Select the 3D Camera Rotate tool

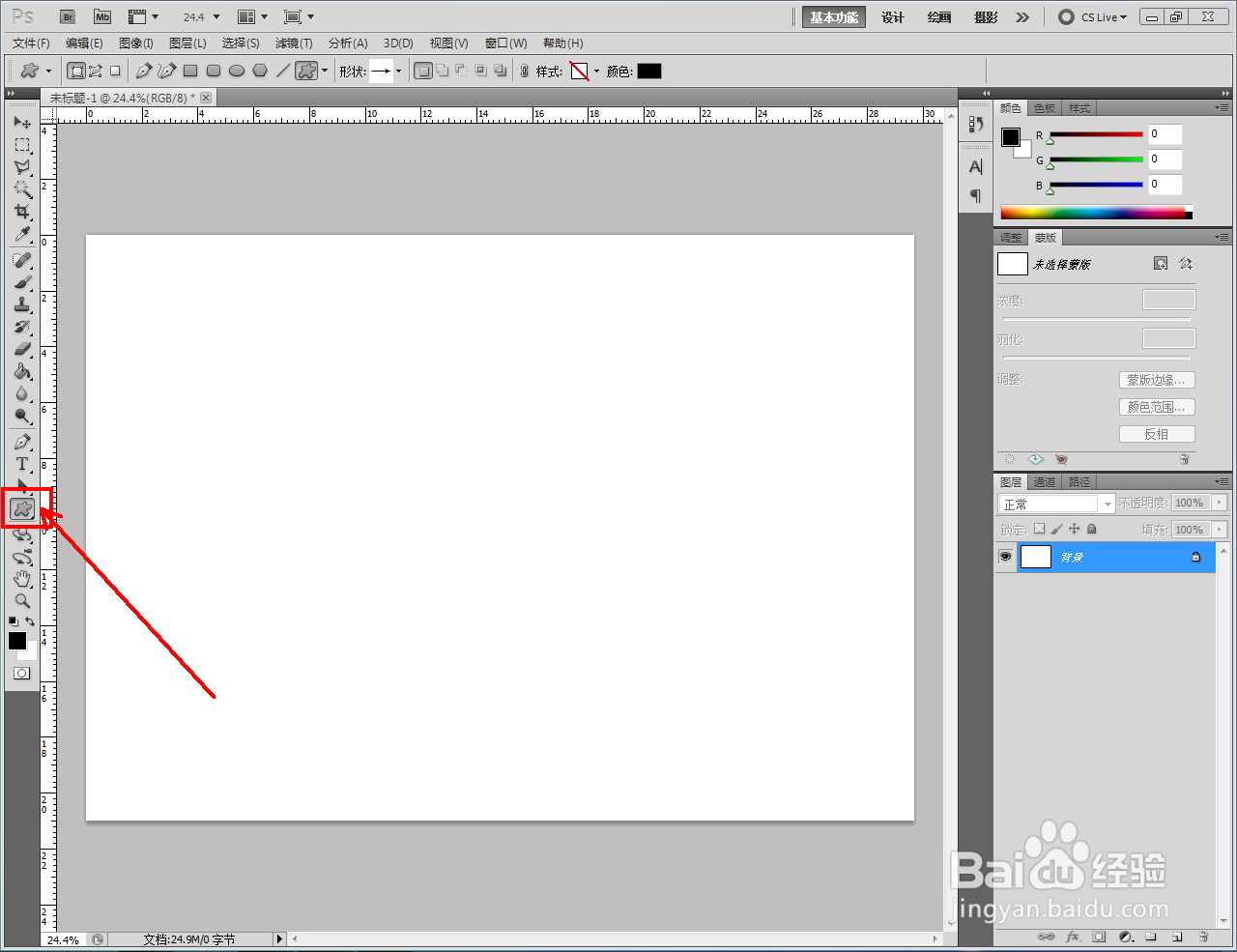(x=22, y=557)
